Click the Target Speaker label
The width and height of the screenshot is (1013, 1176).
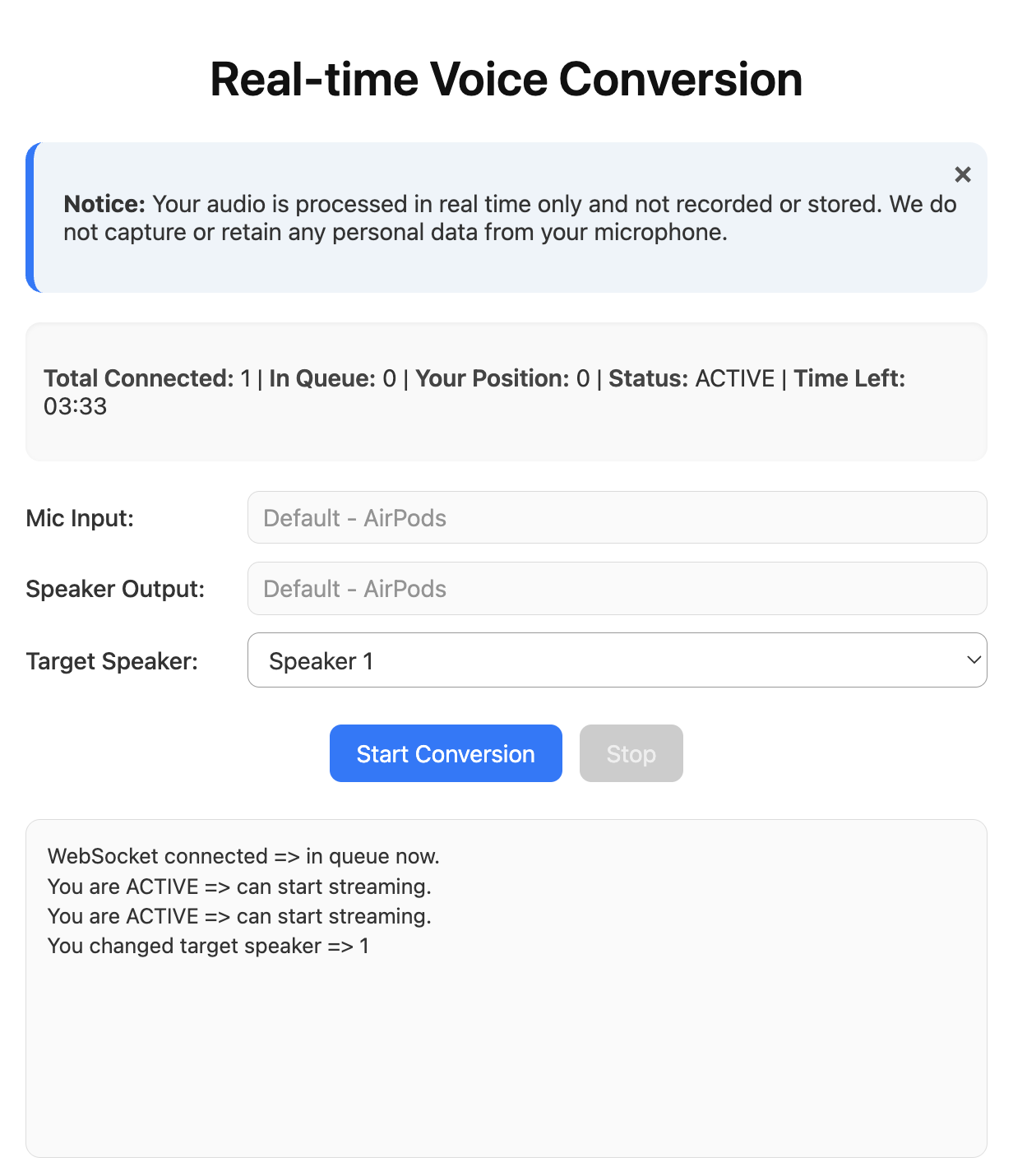click(x=112, y=661)
